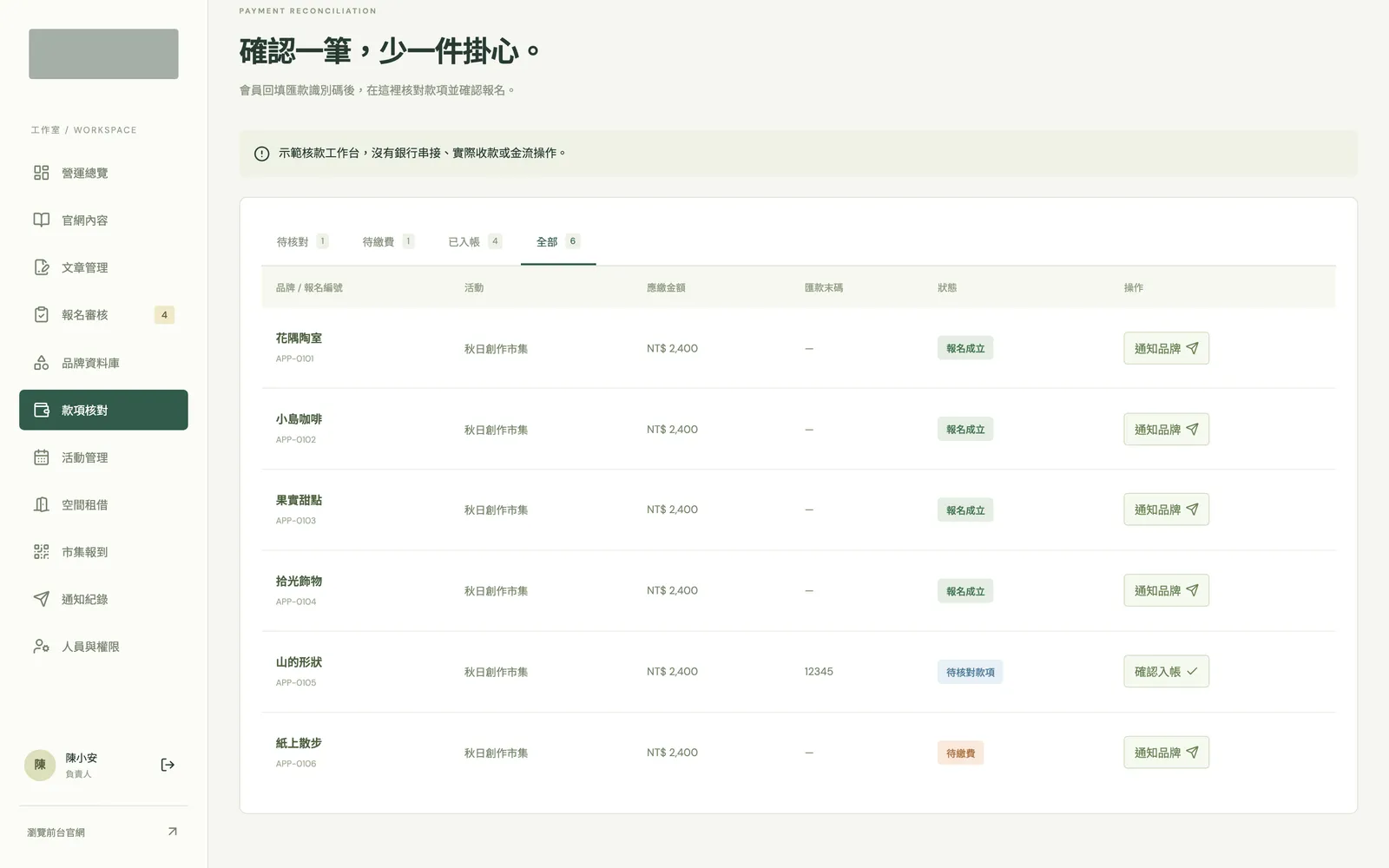Click the logout icon beside 陳小安

click(168, 765)
